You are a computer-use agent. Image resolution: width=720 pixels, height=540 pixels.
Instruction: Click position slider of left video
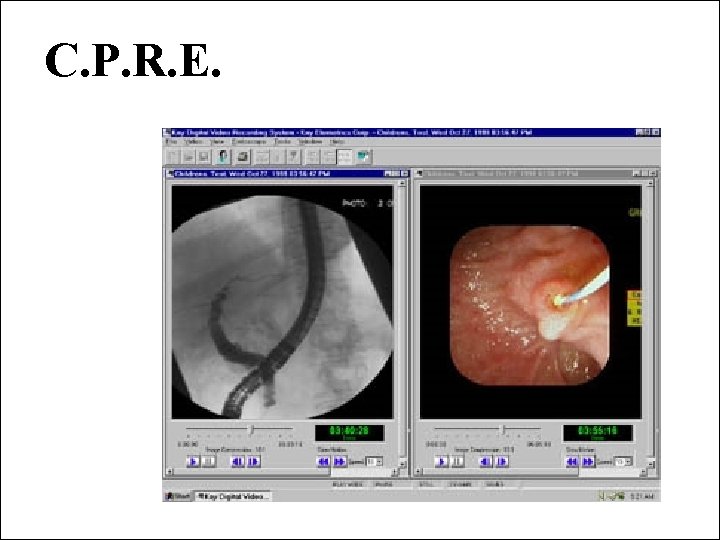(x=251, y=430)
